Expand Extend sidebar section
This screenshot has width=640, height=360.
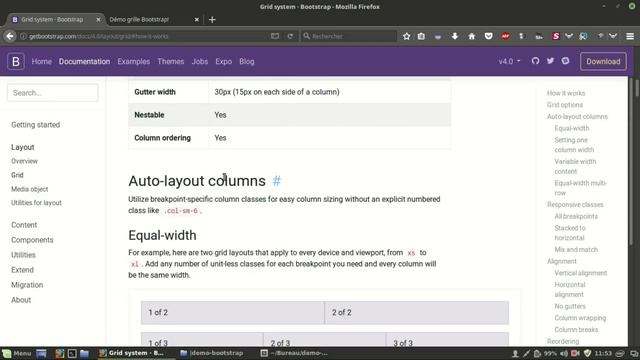coord(22,270)
